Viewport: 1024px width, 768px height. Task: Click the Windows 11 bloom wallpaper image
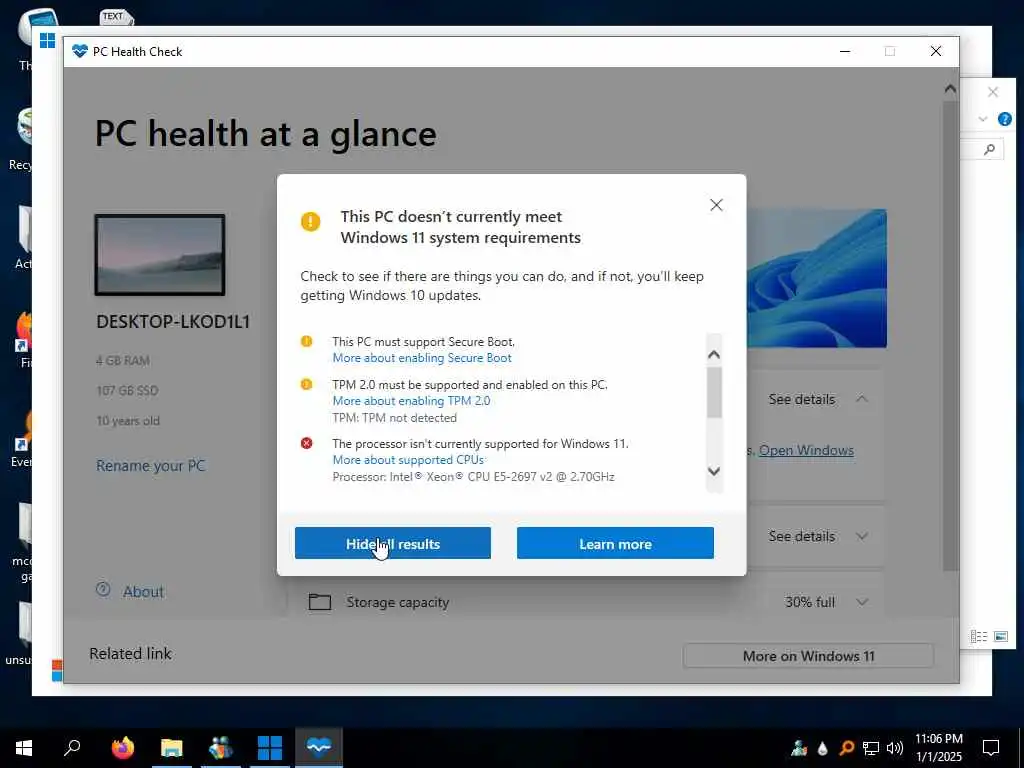816,278
